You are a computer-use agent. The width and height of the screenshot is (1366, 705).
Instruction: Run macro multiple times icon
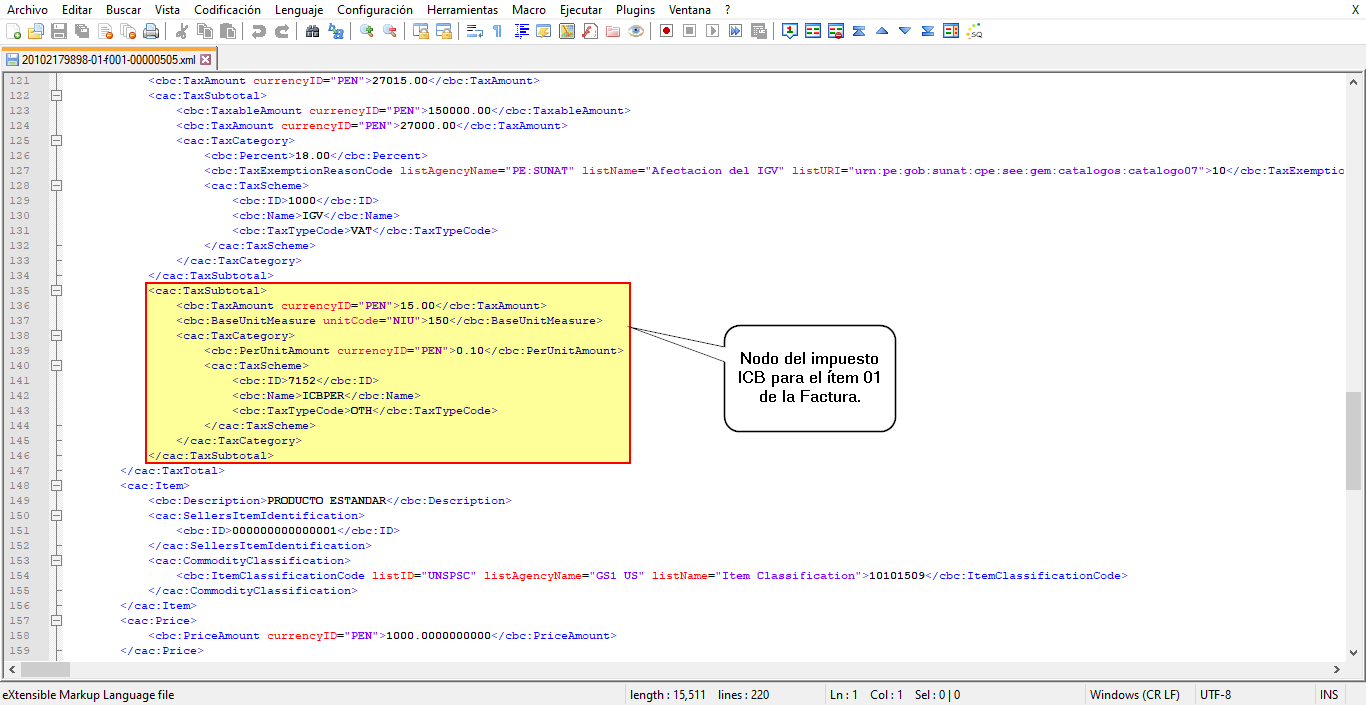(735, 31)
